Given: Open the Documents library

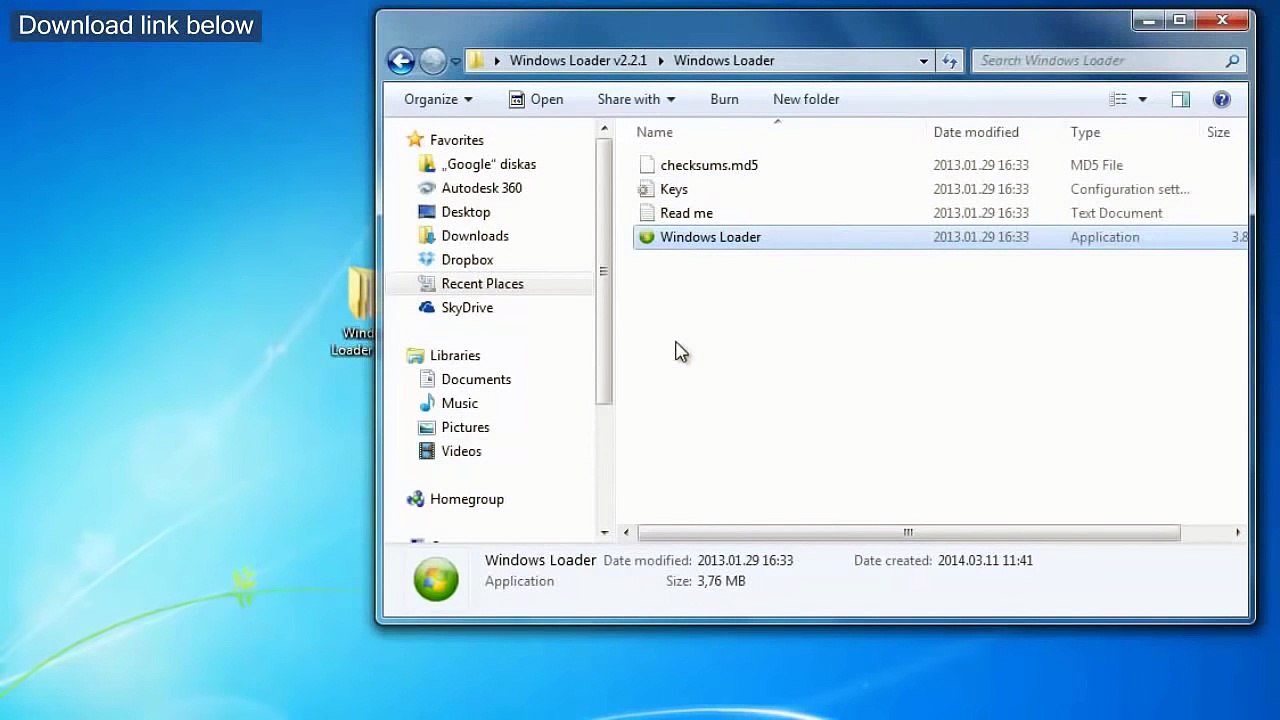Looking at the screenshot, I should coord(476,380).
